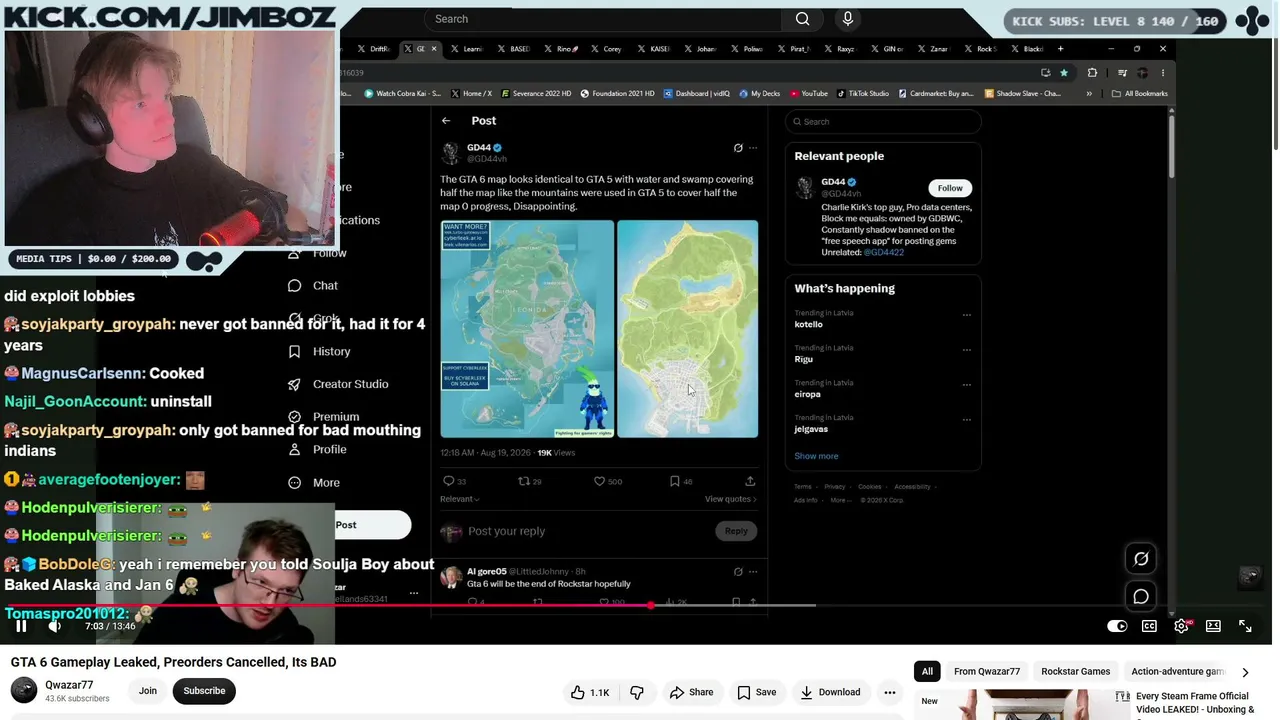Image resolution: width=1280 pixels, height=720 pixels.
Task: Click the '43.6K subscribers' text
Action: pyautogui.click(x=77, y=699)
